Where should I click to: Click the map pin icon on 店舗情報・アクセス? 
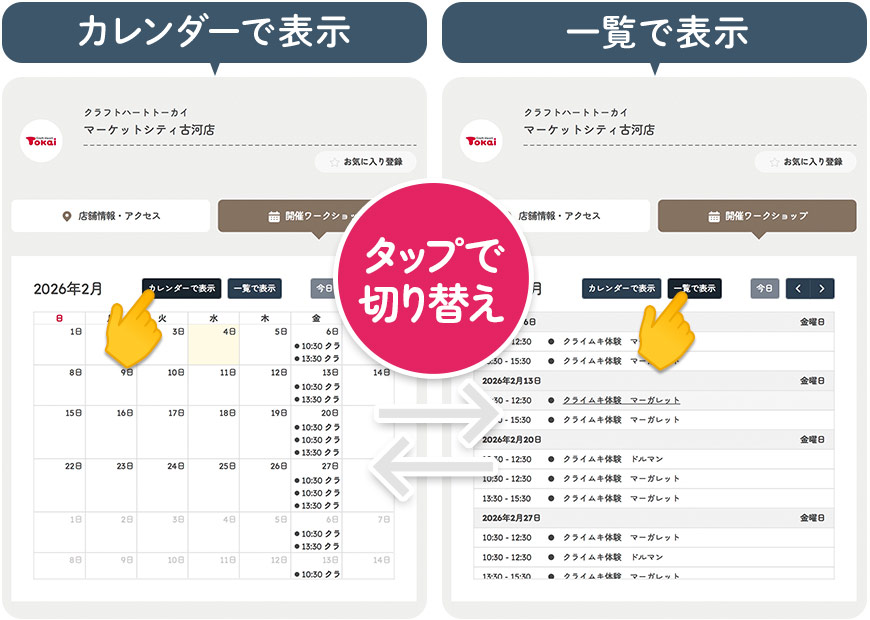[x=67, y=216]
